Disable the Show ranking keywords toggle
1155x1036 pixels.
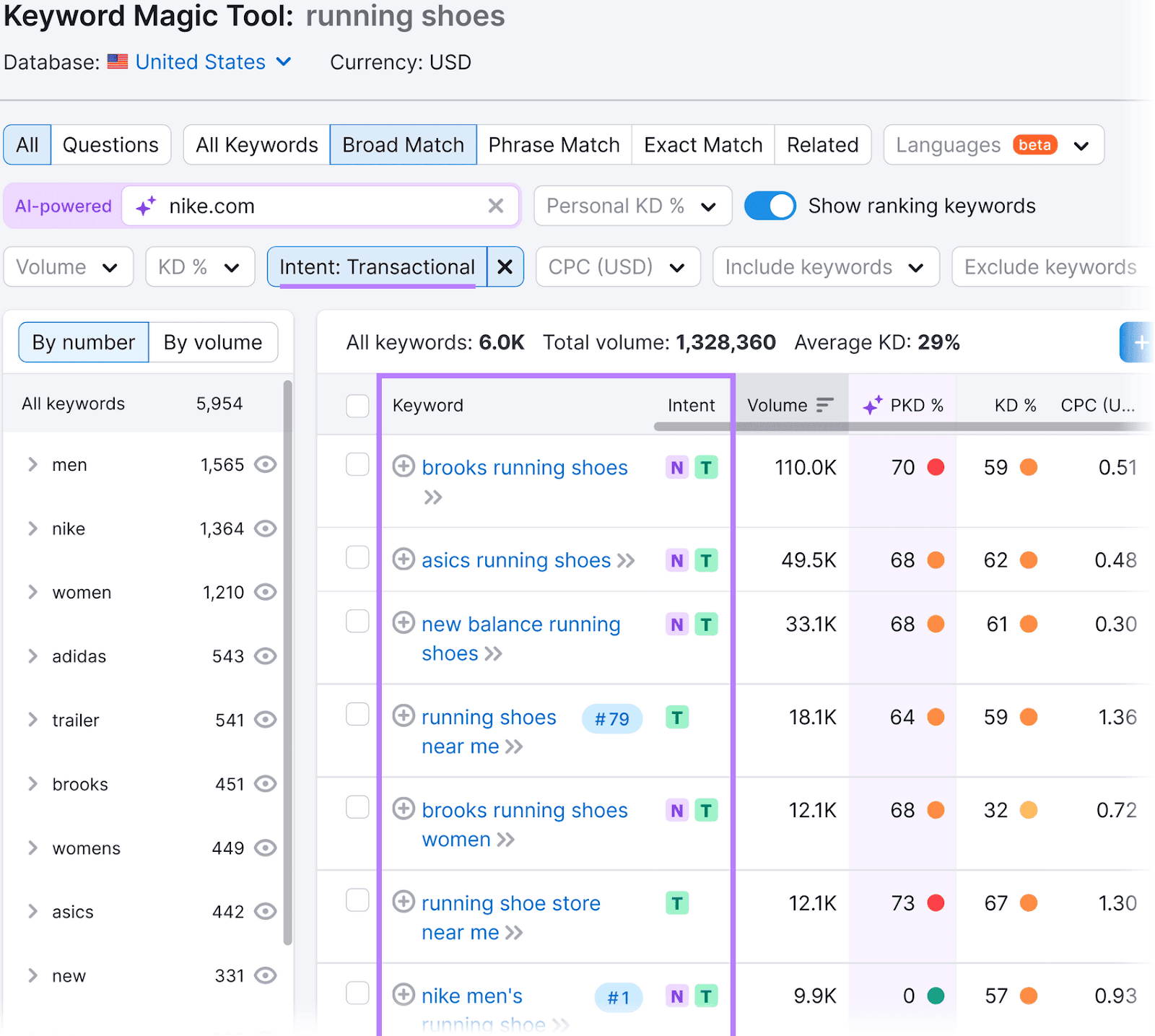(x=770, y=206)
